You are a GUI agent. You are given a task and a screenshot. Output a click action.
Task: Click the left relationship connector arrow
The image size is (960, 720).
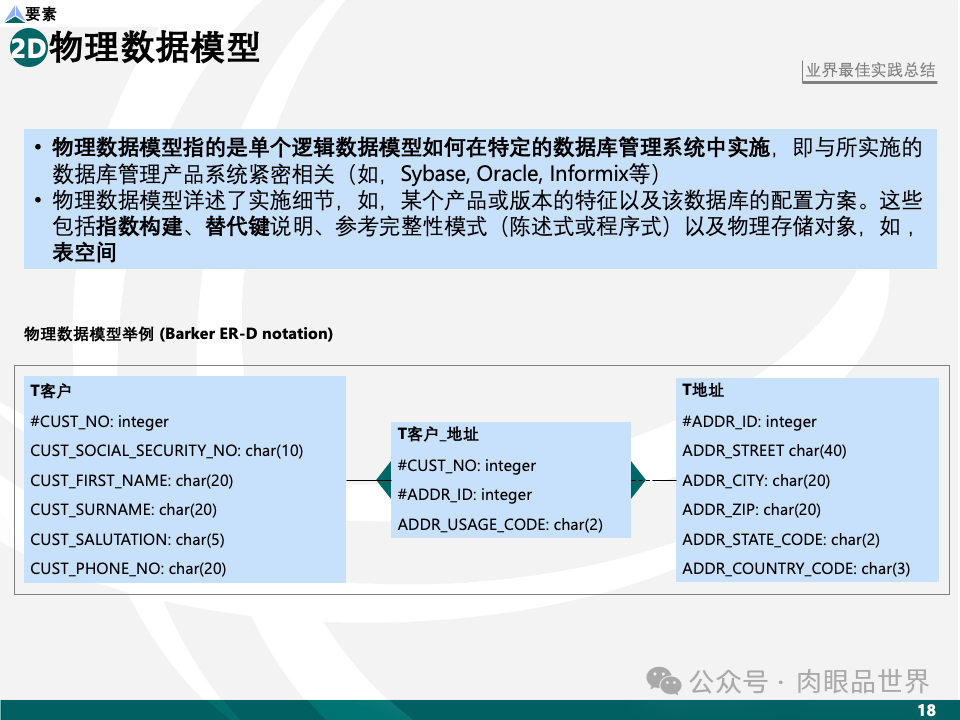point(384,480)
